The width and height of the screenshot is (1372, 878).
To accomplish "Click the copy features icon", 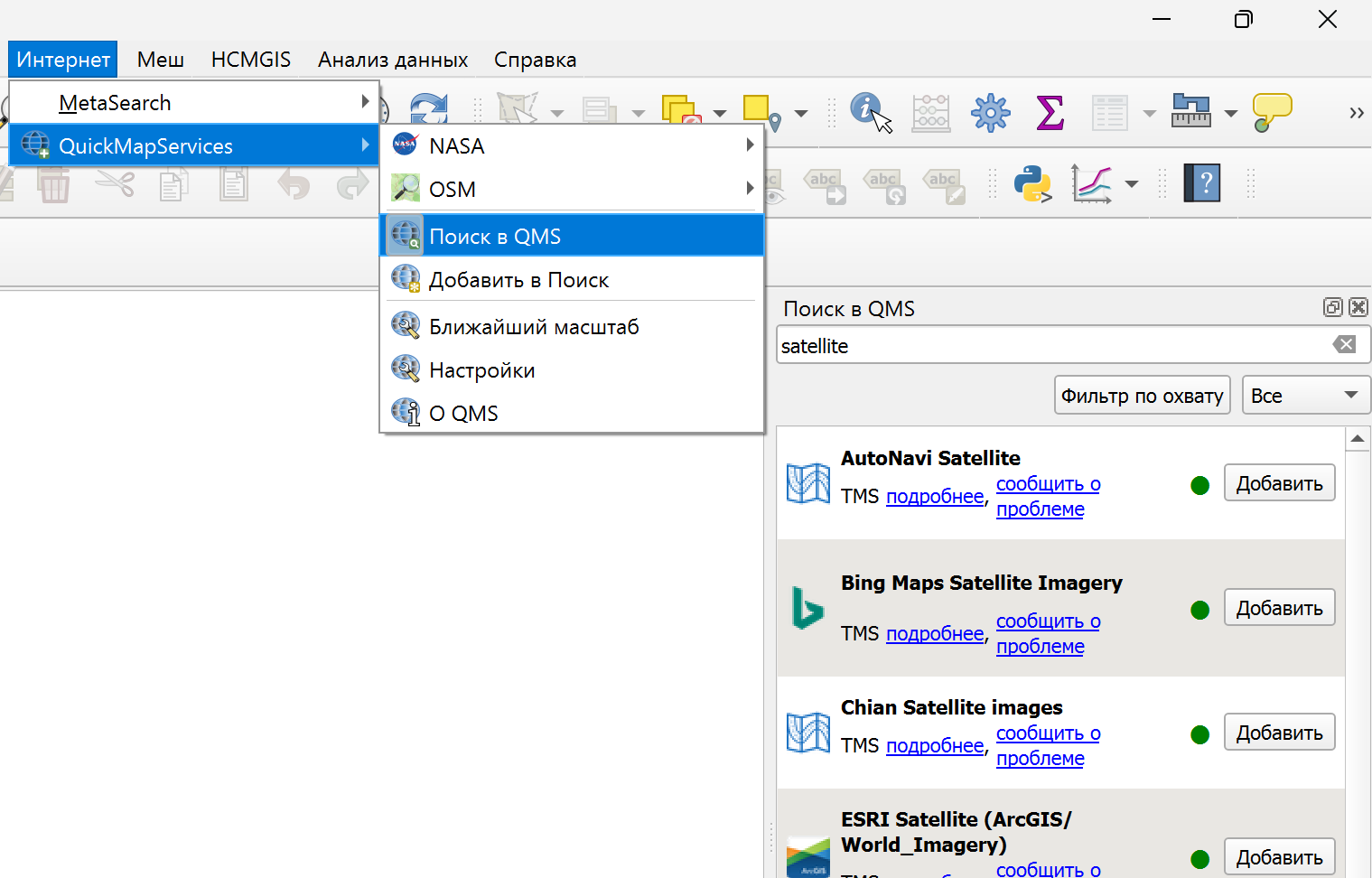I will 173,185.
